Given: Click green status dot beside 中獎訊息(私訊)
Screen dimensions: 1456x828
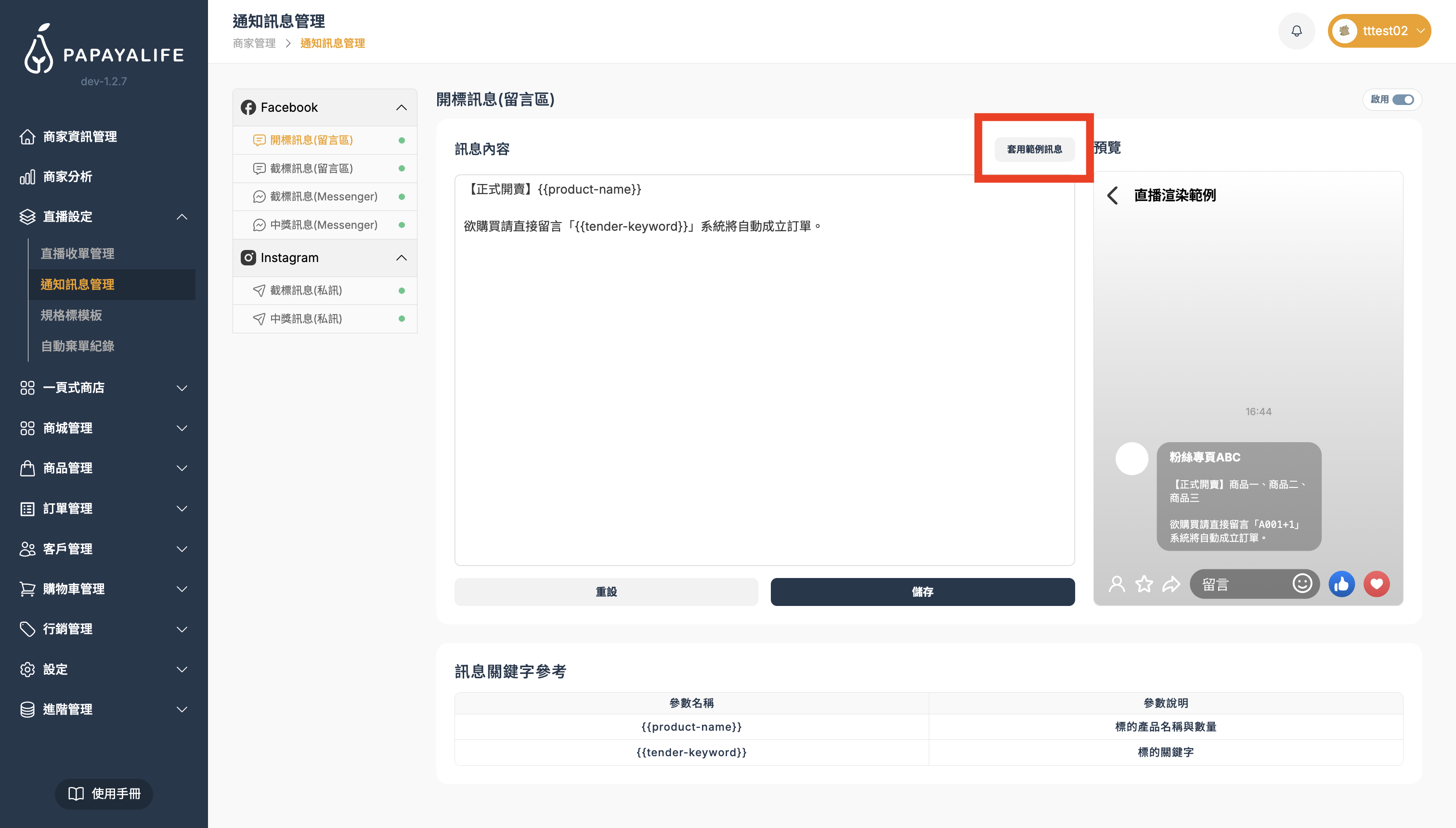Looking at the screenshot, I should pyautogui.click(x=402, y=318).
